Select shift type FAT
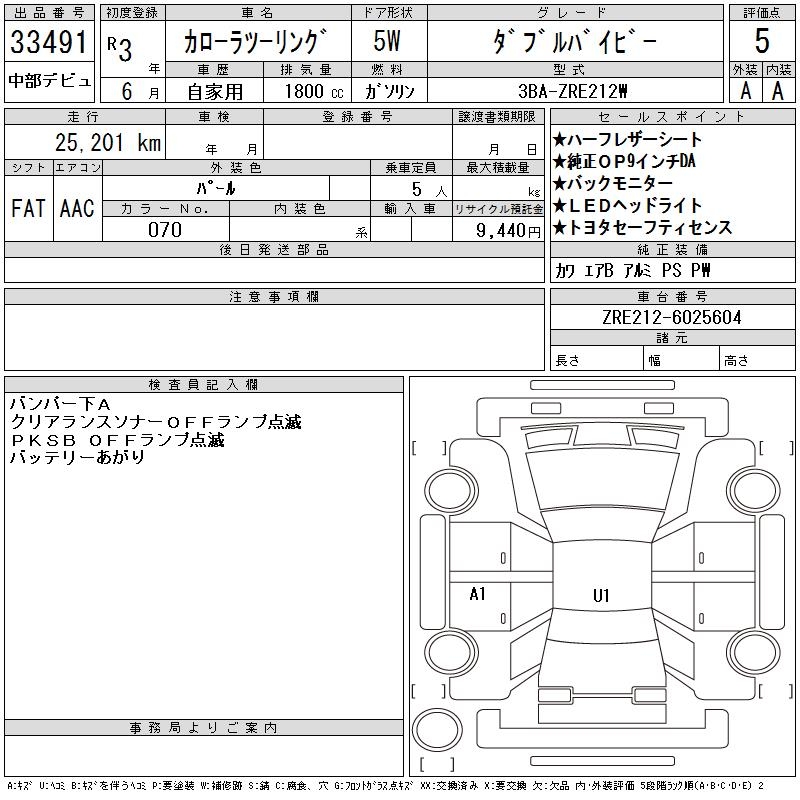The height and width of the screenshot is (800, 800). pos(29,208)
